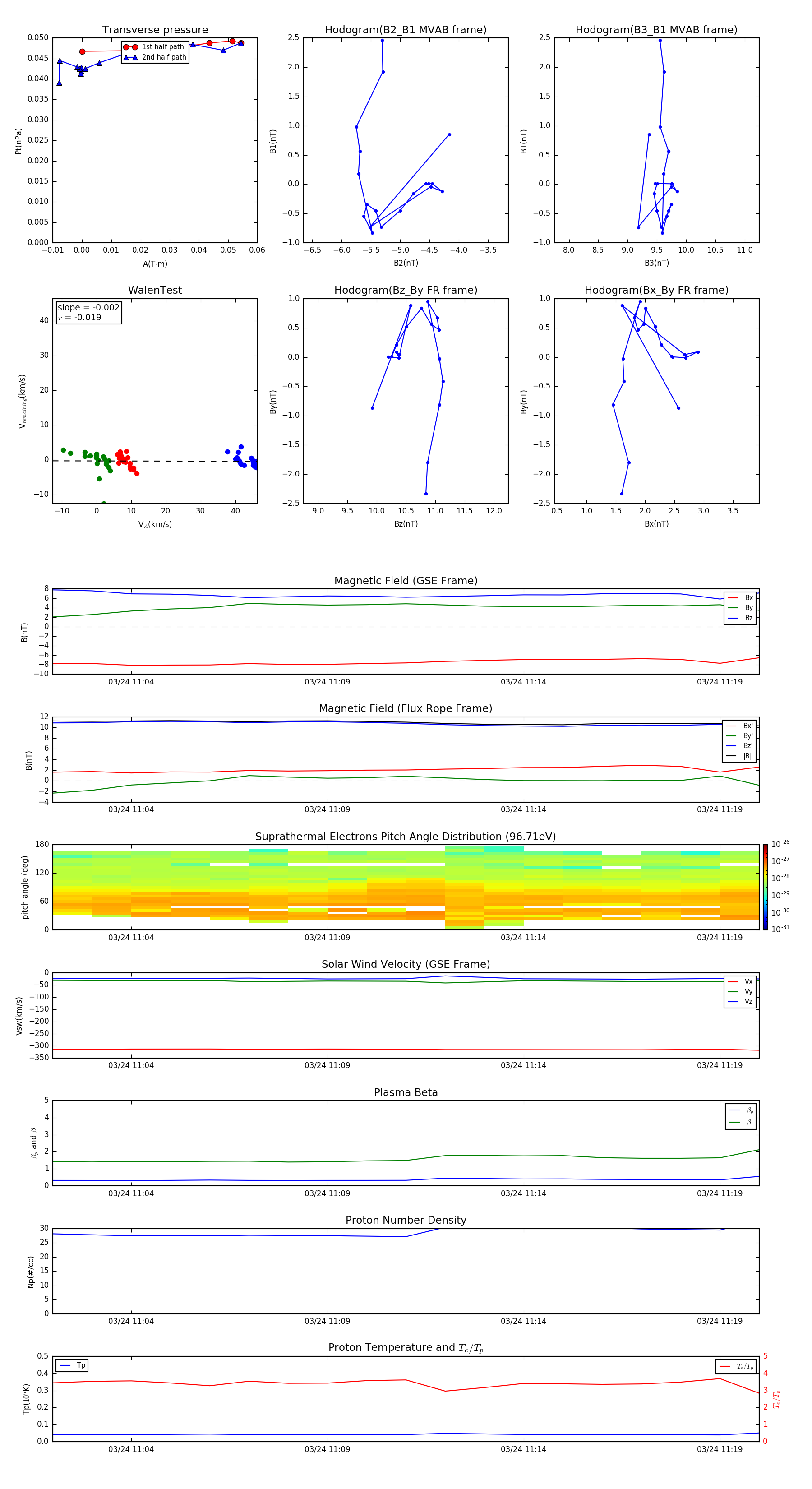Click the Bz legend entry in GSE magnetic field plot
Screen dimensions: 812x1489
click(740, 619)
